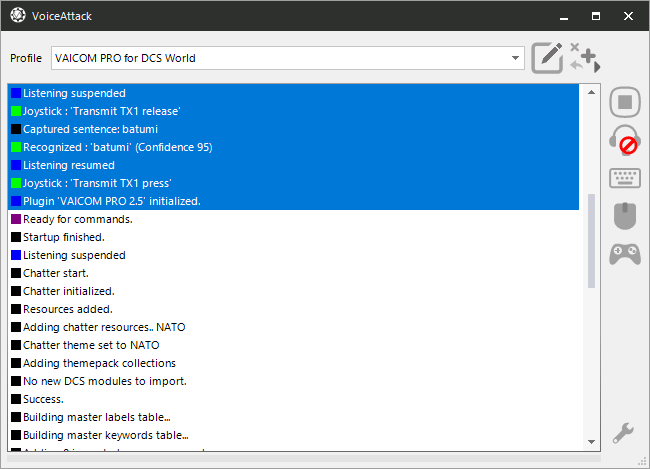650x469 pixels.
Task: Select 'Chatter initialized.' log entry
Action: [293, 291]
